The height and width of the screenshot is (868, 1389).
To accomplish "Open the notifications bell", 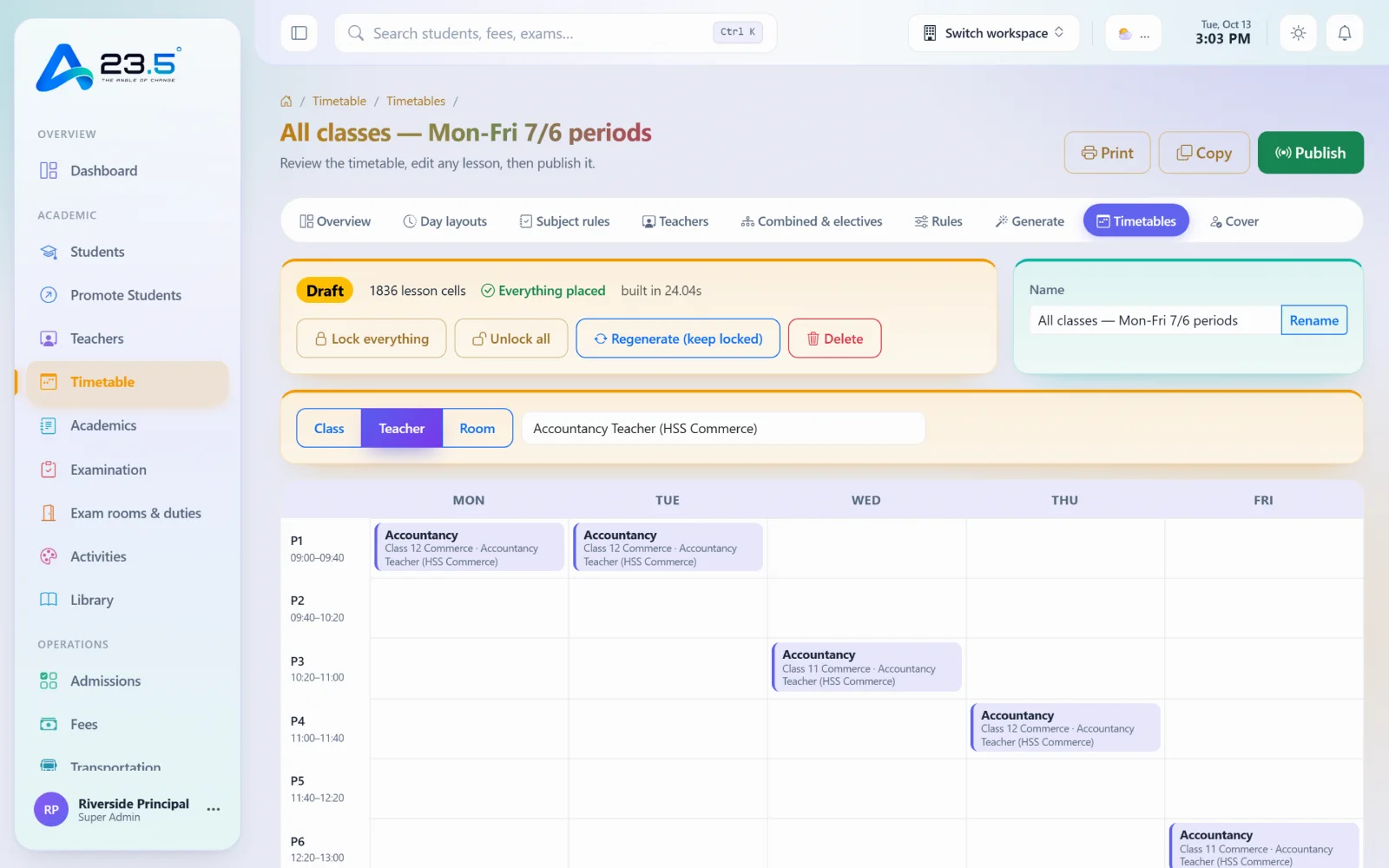I will 1344,33.
